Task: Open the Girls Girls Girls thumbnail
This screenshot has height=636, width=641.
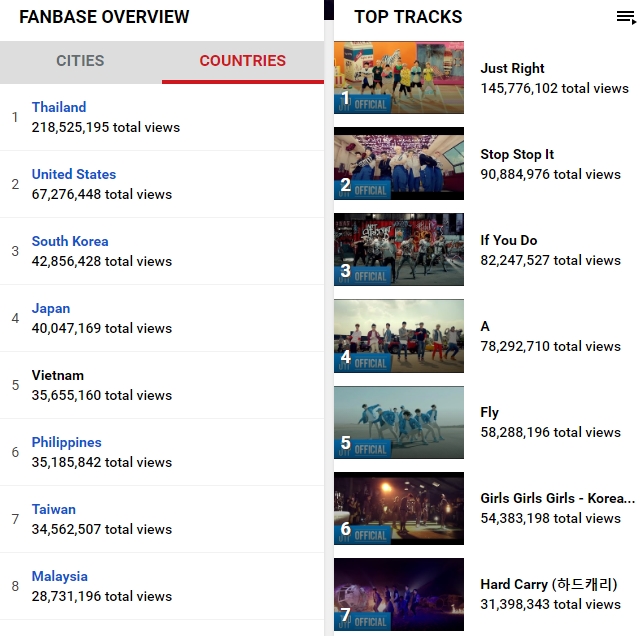Action: [x=399, y=508]
